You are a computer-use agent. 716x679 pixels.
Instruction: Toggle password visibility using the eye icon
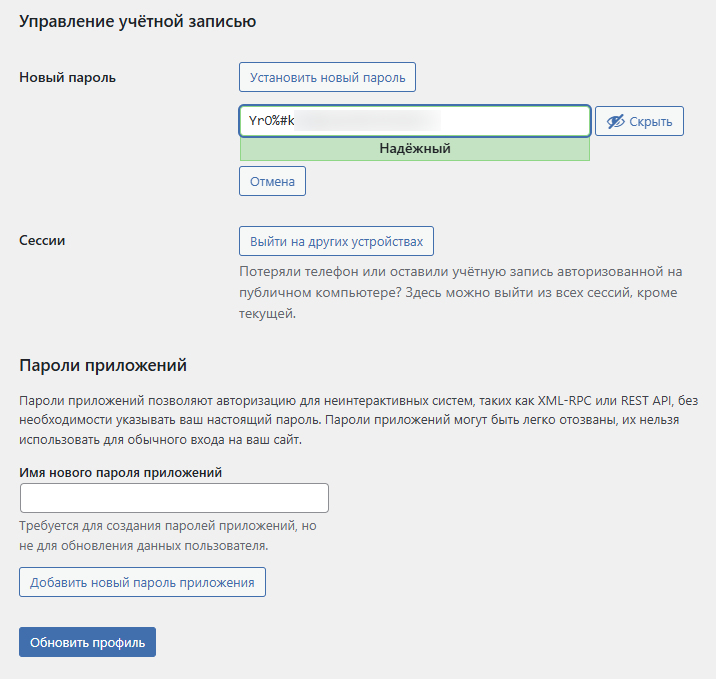pyautogui.click(x=615, y=122)
